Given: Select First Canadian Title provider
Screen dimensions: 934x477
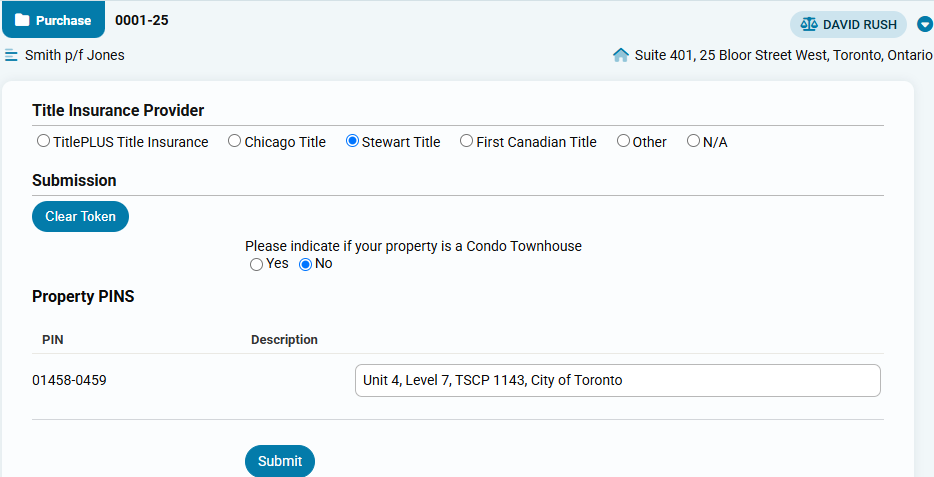Looking at the screenshot, I should (x=466, y=141).
